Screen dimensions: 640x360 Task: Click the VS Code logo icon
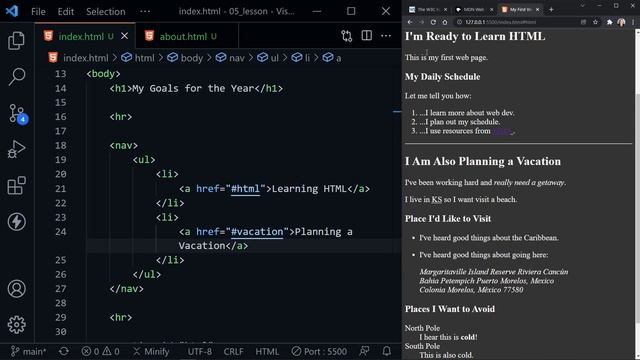tap(12, 11)
